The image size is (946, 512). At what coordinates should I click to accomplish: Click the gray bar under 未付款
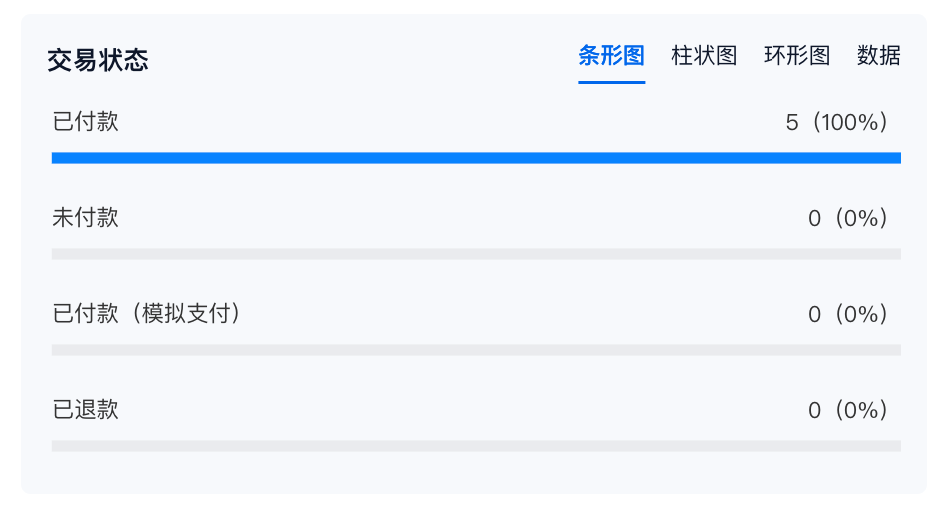click(476, 254)
